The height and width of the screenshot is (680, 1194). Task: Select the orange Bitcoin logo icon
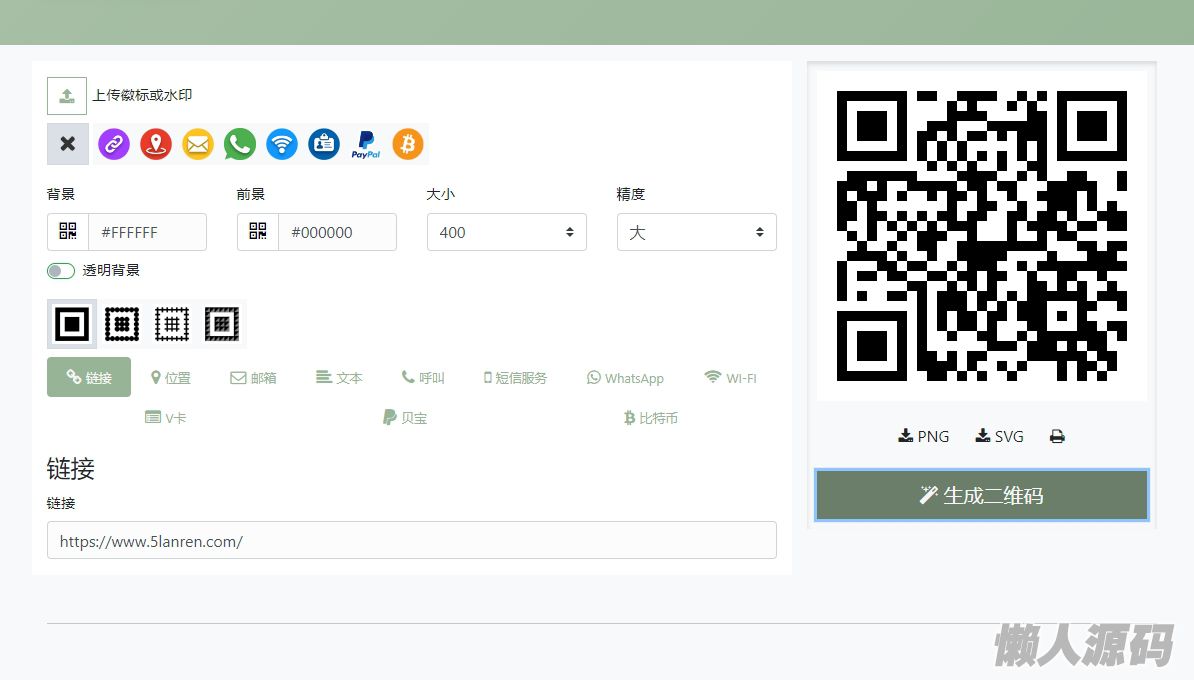(408, 144)
